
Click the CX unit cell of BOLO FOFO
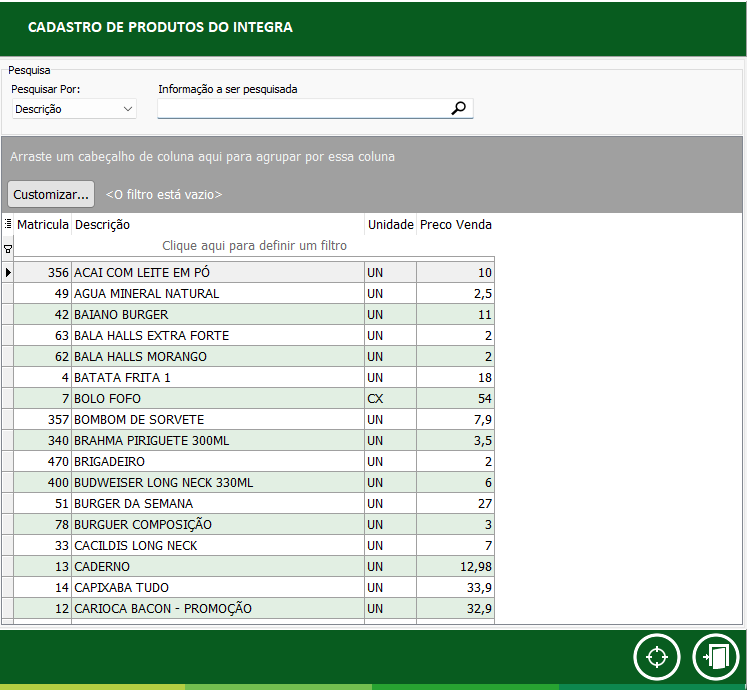391,398
